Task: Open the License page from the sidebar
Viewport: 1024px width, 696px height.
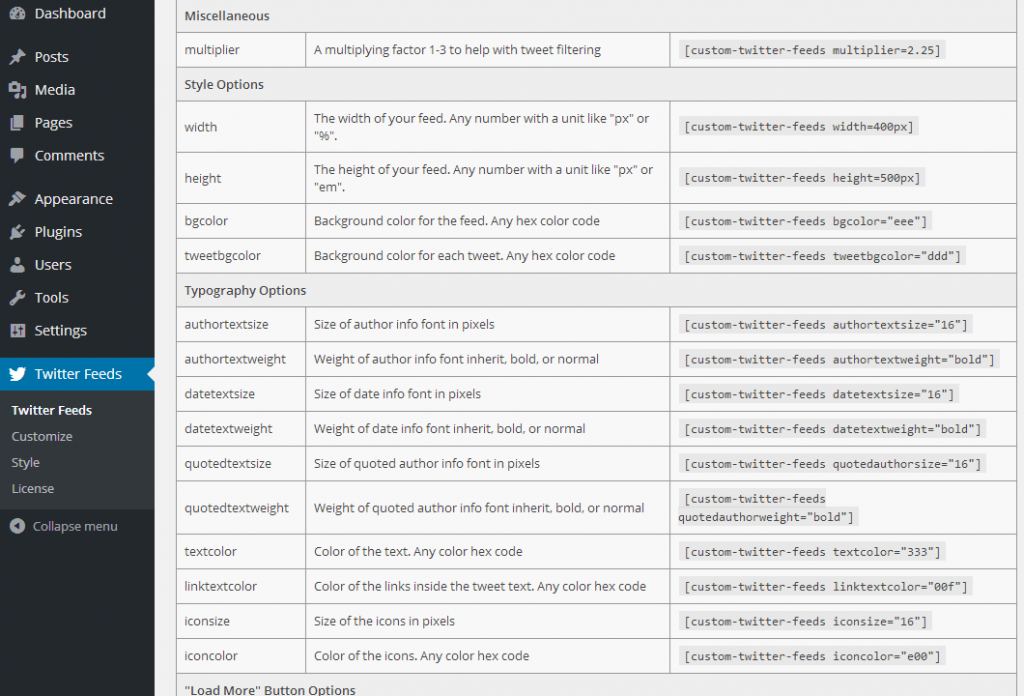Action: pos(33,488)
